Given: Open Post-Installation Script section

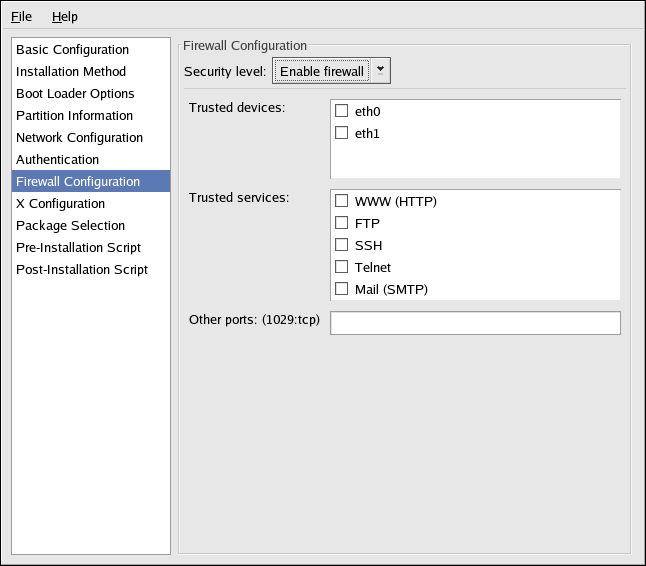Looking at the screenshot, I should click(81, 270).
